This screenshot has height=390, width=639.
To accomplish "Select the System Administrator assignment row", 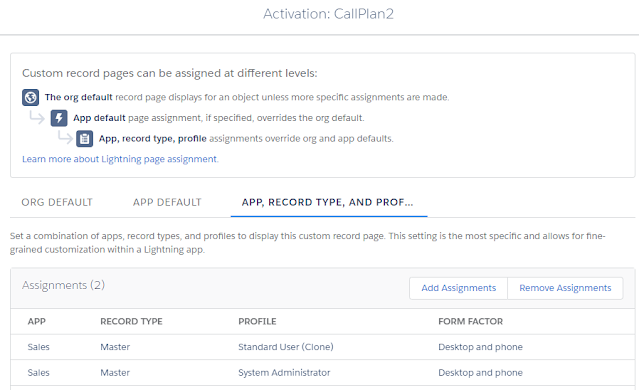I will (322, 372).
